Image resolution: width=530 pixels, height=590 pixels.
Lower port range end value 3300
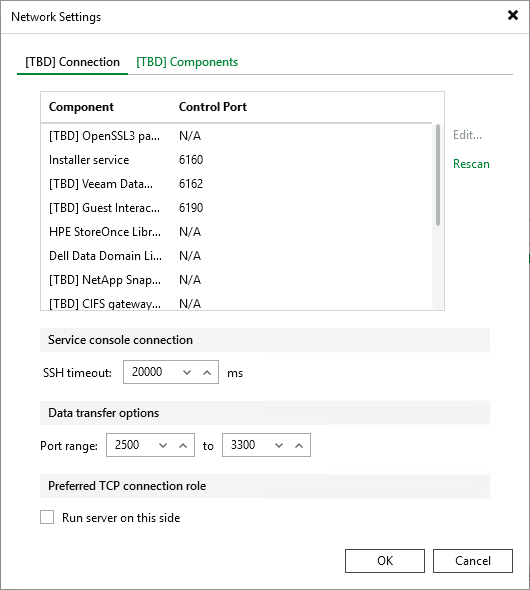point(279,446)
